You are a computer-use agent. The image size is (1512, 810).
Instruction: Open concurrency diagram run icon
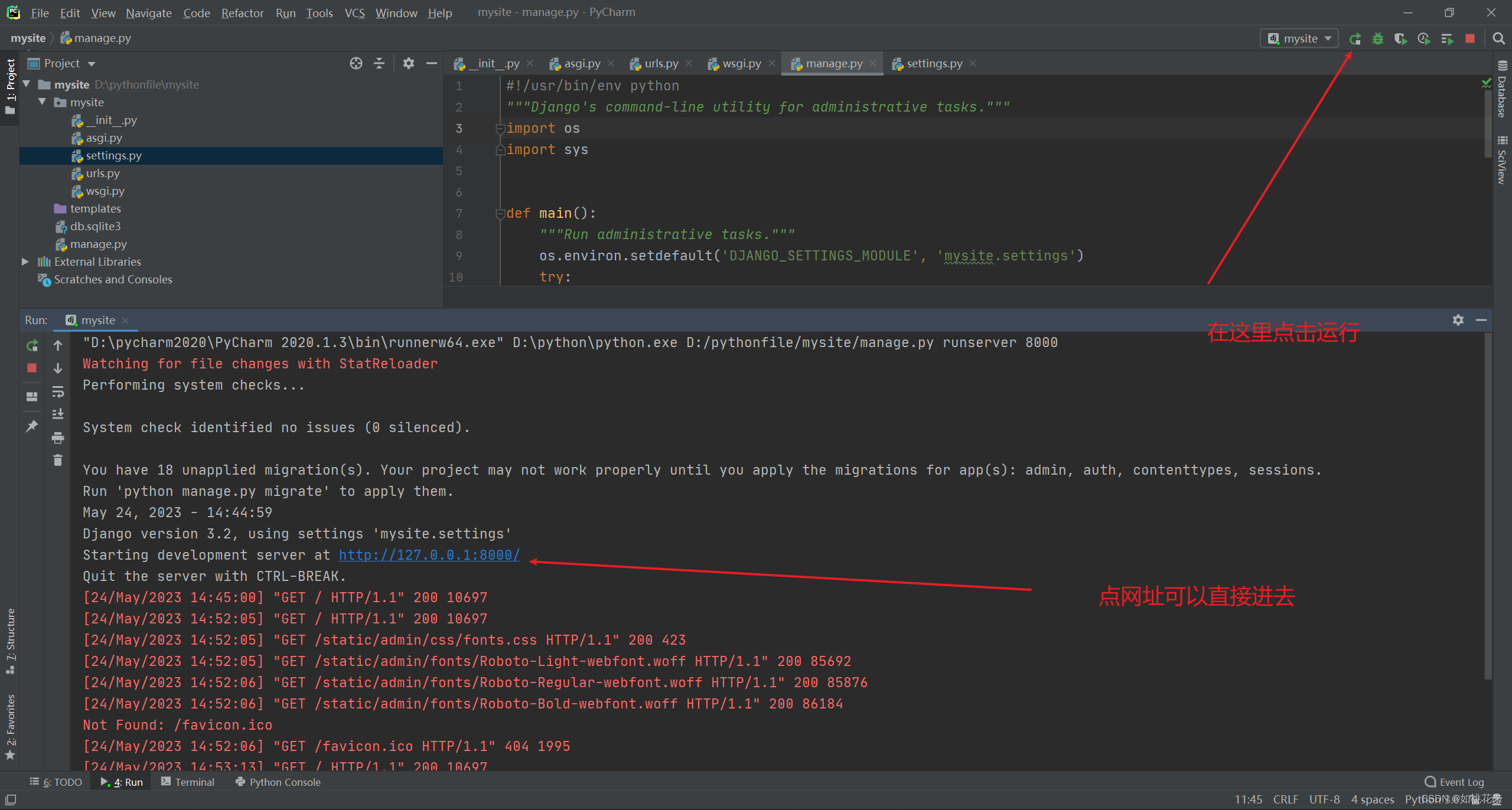(x=1447, y=39)
